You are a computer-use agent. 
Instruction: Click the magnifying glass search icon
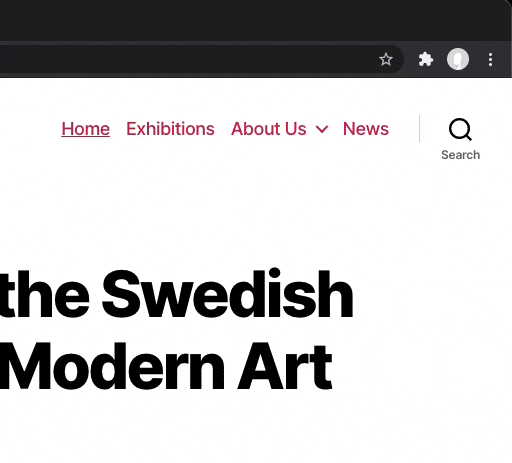[460, 129]
